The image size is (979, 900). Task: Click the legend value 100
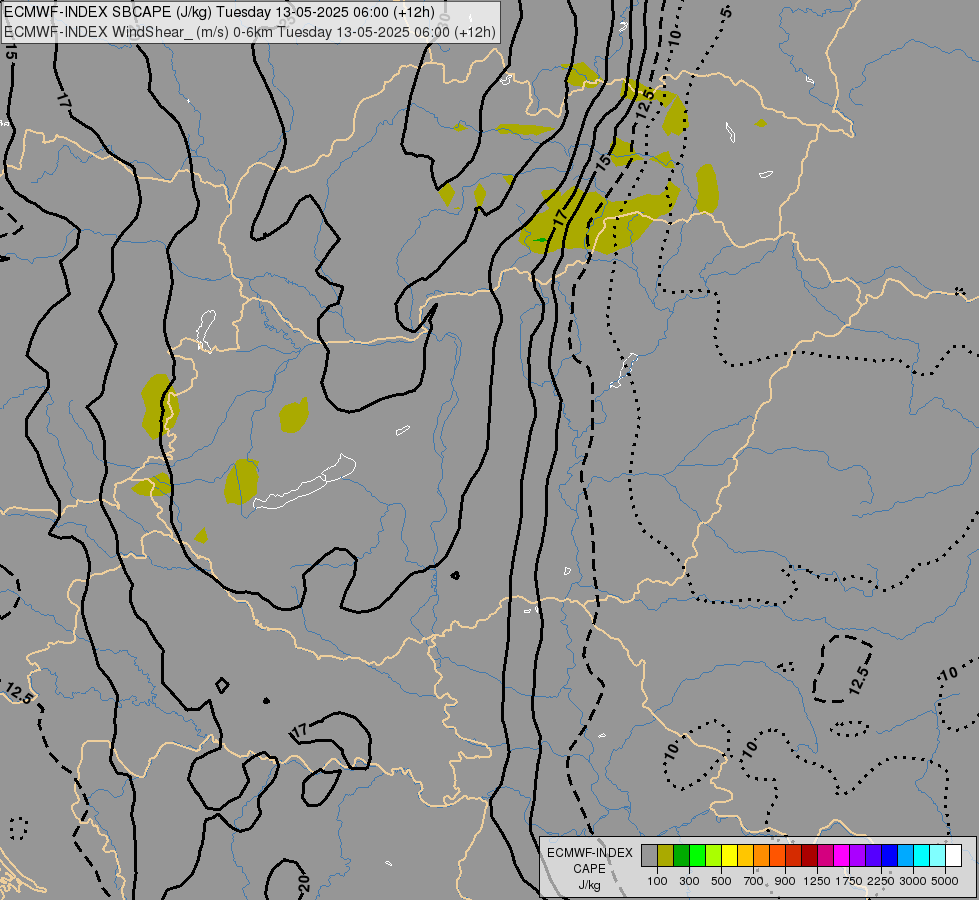click(657, 881)
